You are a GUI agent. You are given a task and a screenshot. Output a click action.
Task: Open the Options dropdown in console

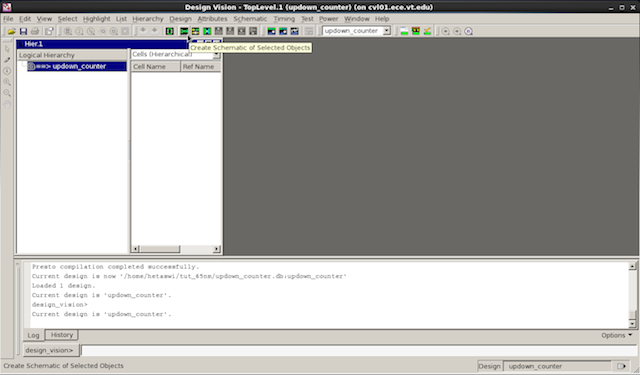(616, 335)
